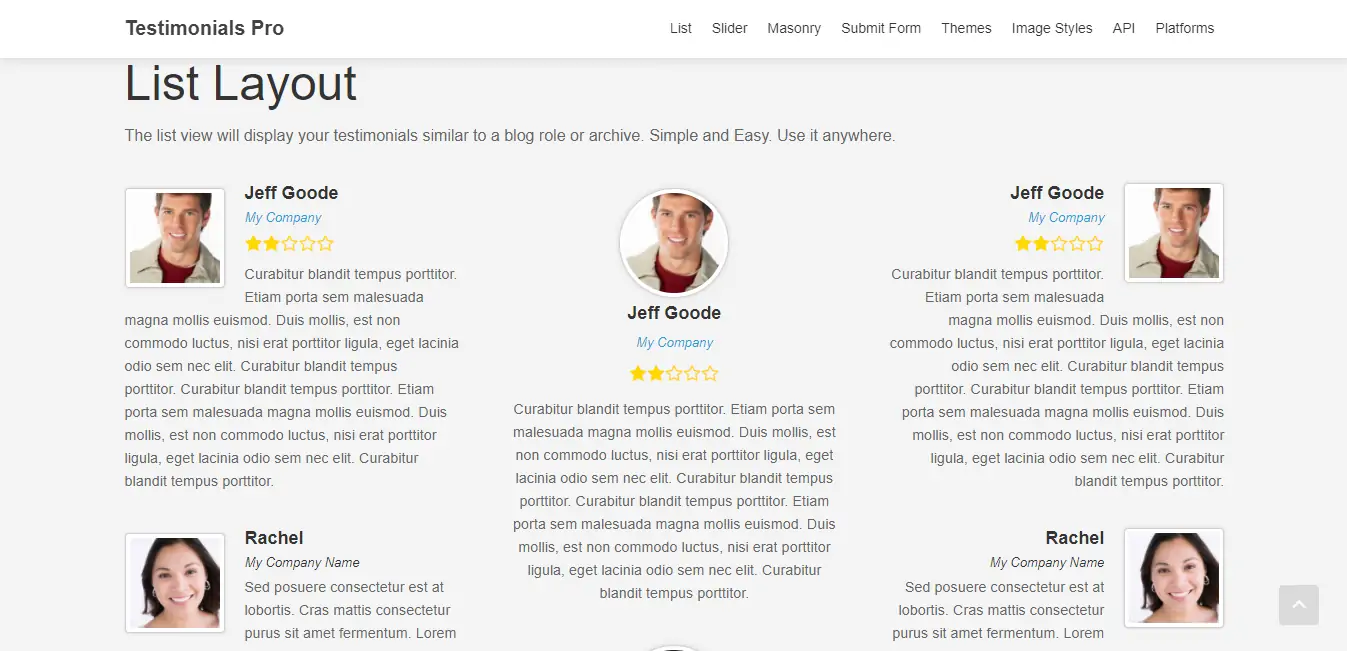The width and height of the screenshot is (1347, 651).
Task: Go to the Masonry layout page
Action: [x=794, y=28]
